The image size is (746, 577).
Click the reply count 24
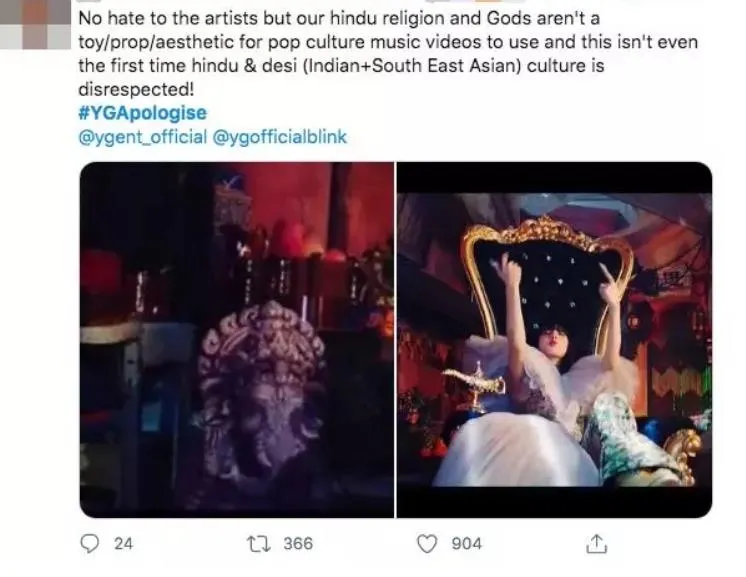[x=123, y=543]
